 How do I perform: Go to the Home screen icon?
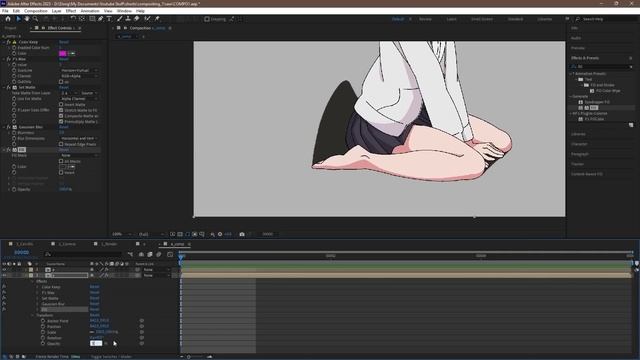click(x=8, y=19)
